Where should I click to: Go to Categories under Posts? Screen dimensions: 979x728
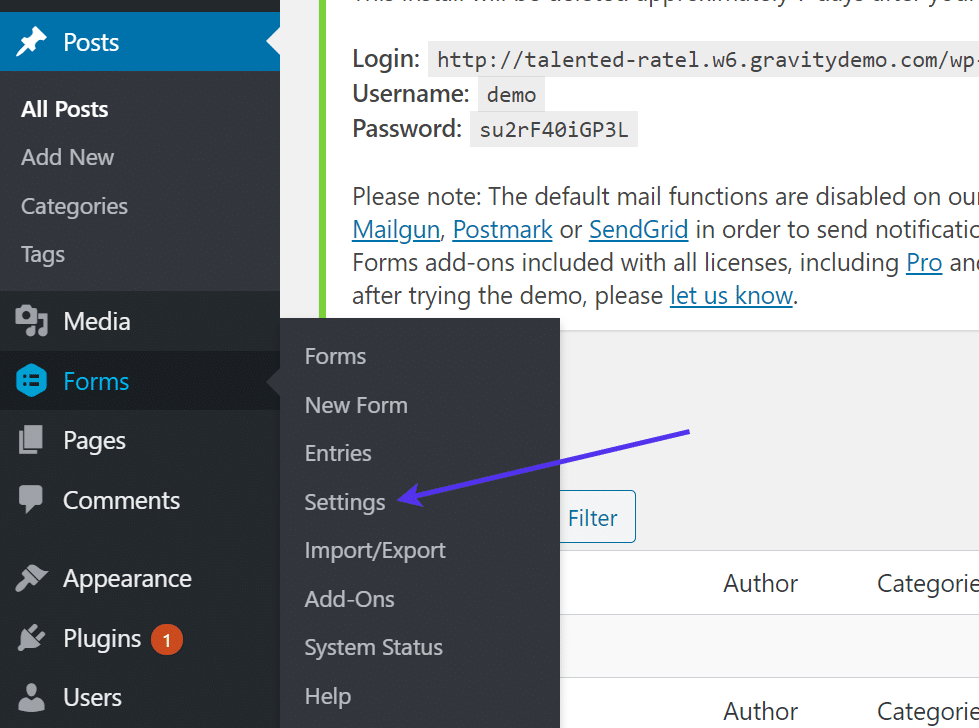click(74, 206)
